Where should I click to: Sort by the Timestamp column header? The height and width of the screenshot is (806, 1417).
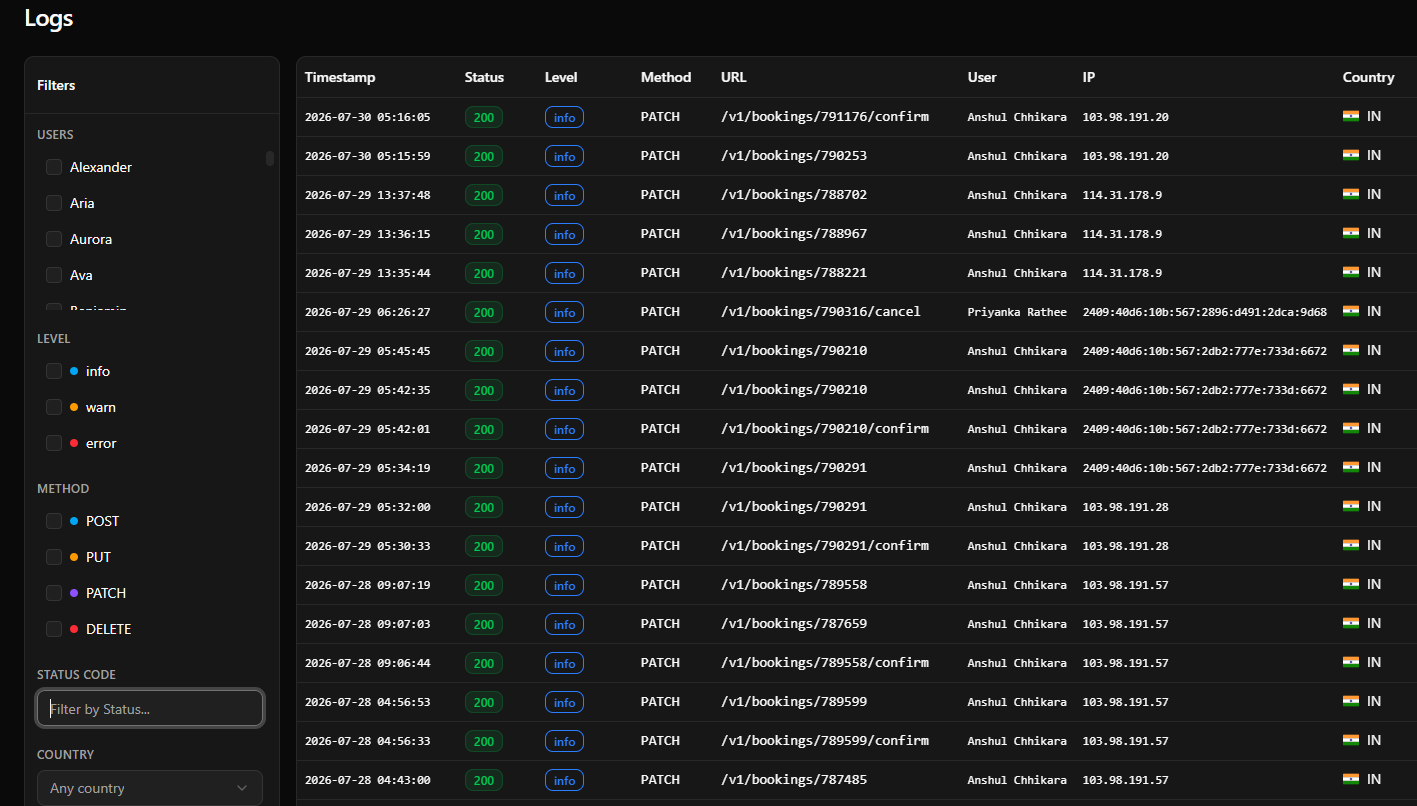(340, 77)
